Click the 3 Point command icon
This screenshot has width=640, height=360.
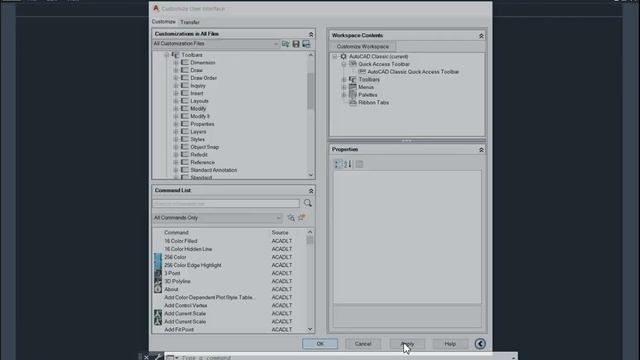point(158,273)
